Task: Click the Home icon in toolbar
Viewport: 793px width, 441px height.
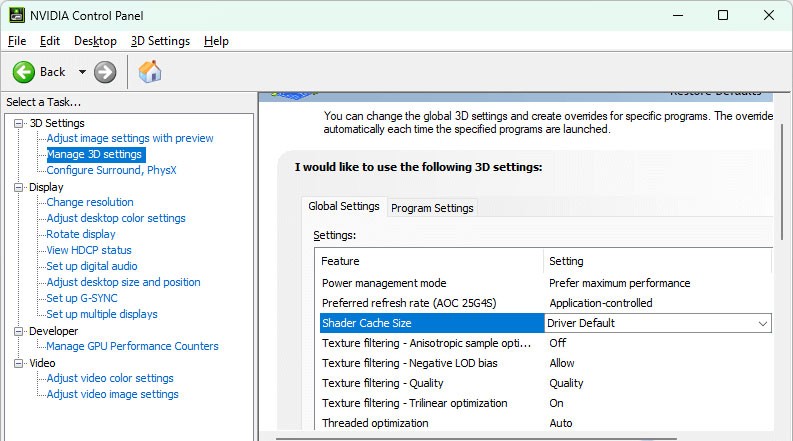Action: click(x=150, y=72)
